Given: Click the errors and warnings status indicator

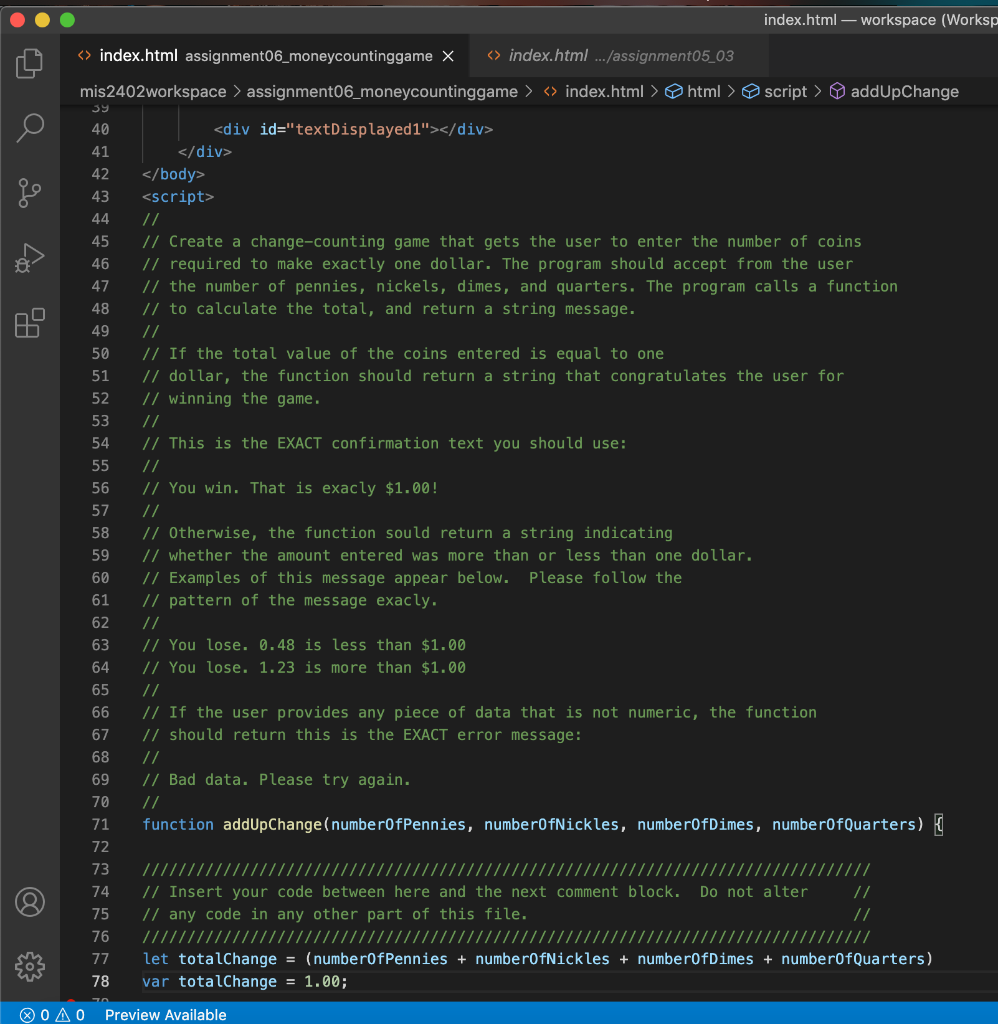Looking at the screenshot, I should [52, 1014].
